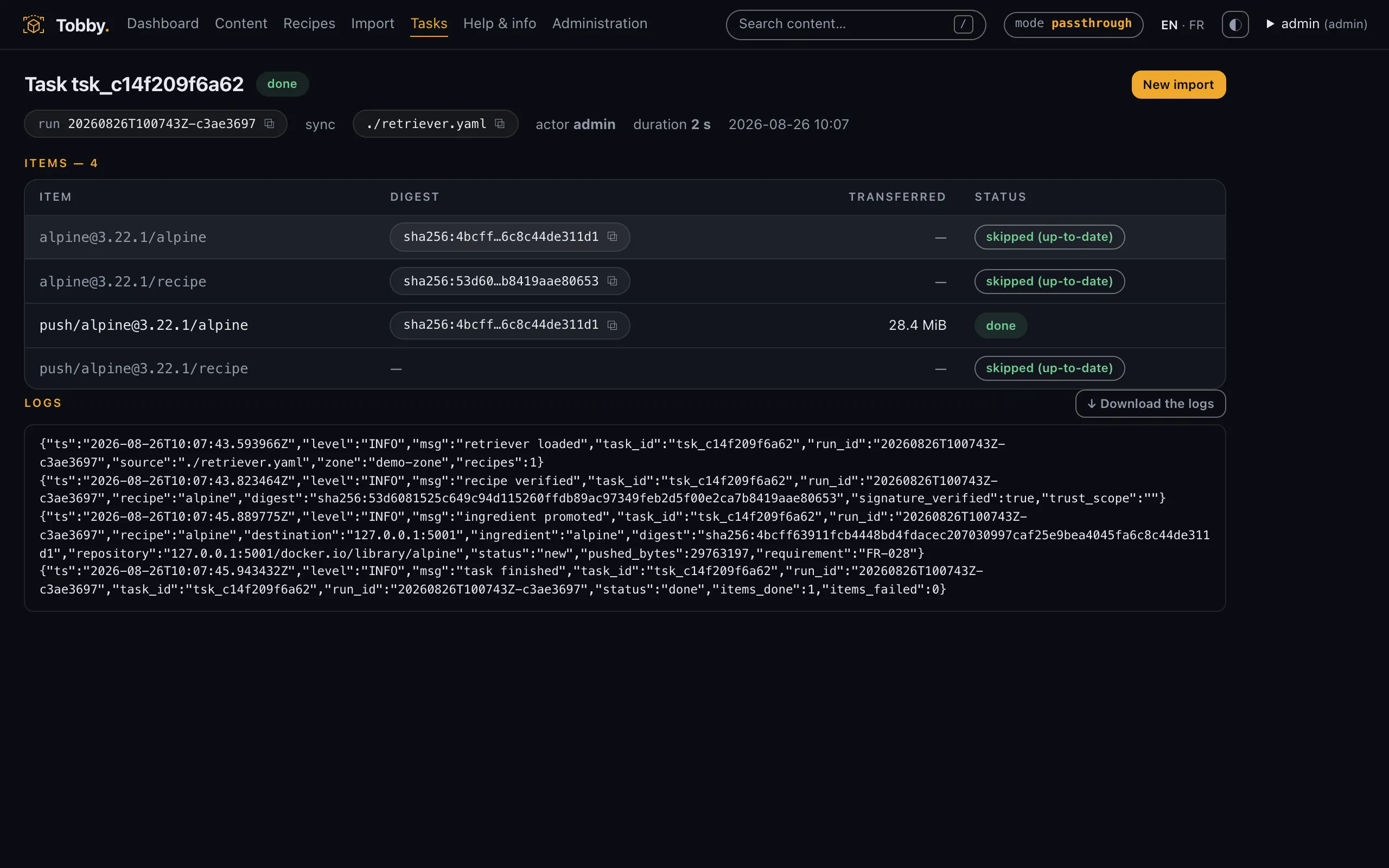This screenshot has width=1389, height=868.
Task: Copy the ./retriever.yaml path
Action: pos(499,124)
